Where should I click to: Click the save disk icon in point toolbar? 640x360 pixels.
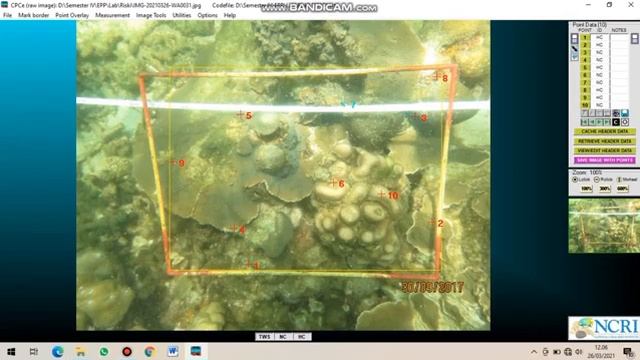pyautogui.click(x=625, y=113)
